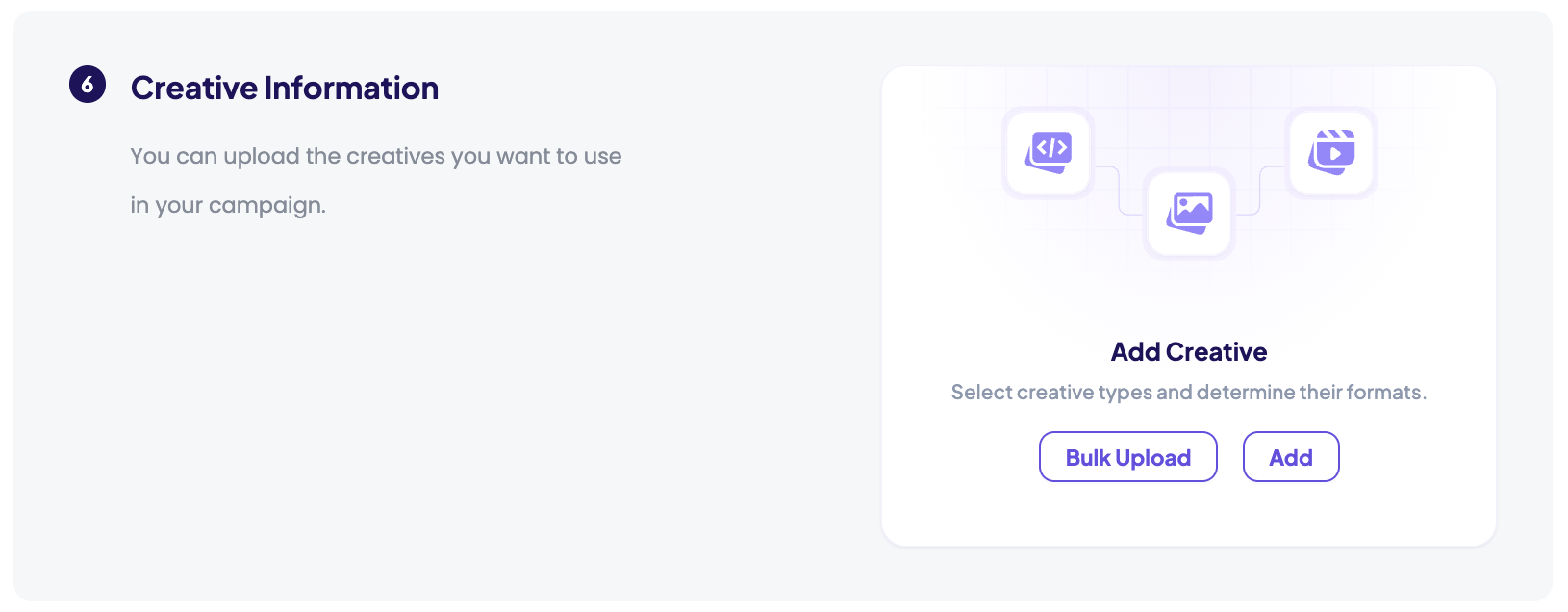
Task: Click the step 6 number badge
Action: [x=88, y=85]
